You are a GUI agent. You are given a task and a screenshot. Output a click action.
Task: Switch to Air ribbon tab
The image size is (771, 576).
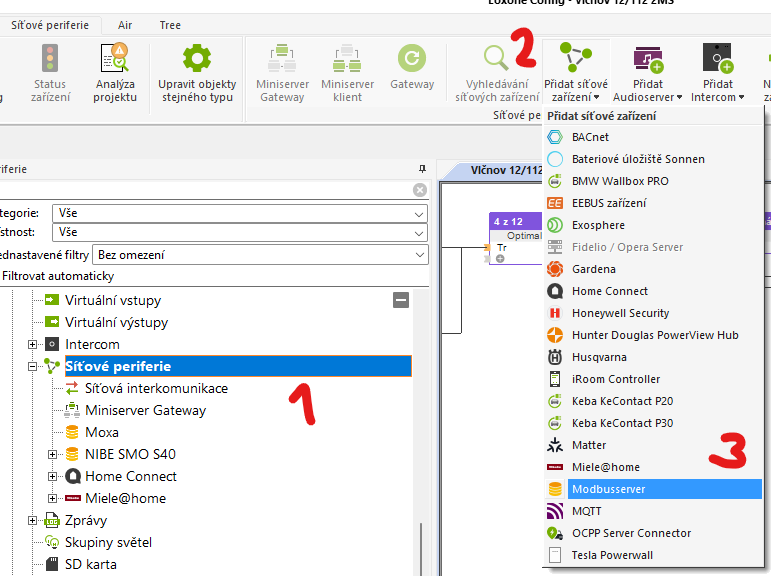pos(125,25)
